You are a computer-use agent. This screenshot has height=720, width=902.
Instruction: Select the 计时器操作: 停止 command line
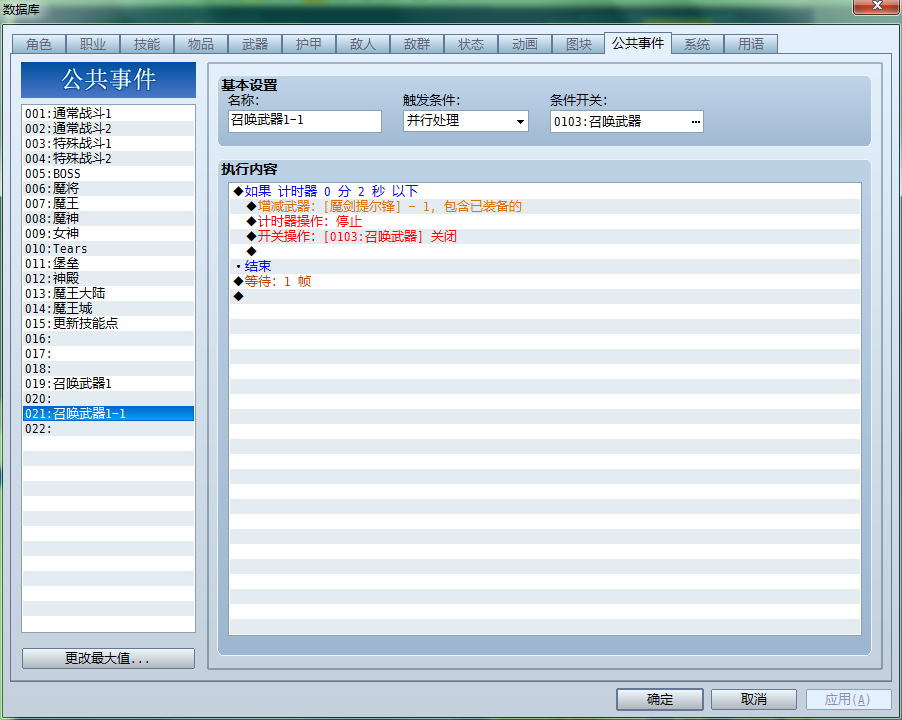[545, 221]
